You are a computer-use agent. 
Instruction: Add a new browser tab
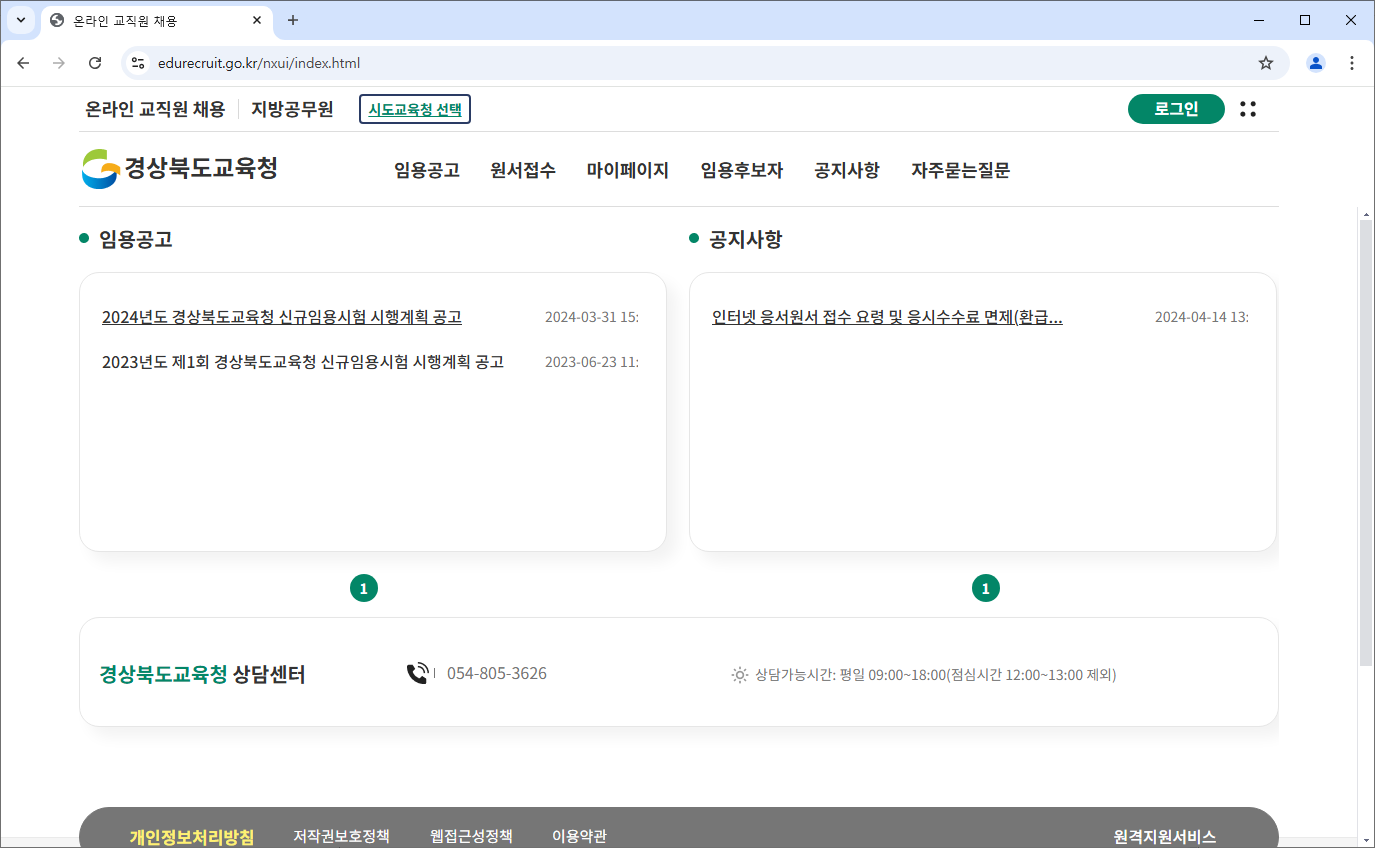(293, 20)
